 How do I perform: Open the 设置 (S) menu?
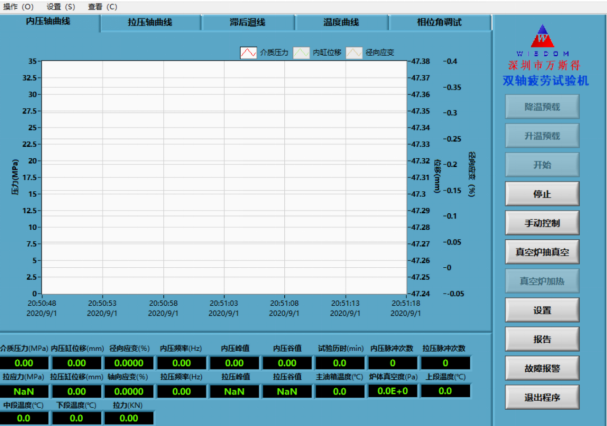pos(61,7)
